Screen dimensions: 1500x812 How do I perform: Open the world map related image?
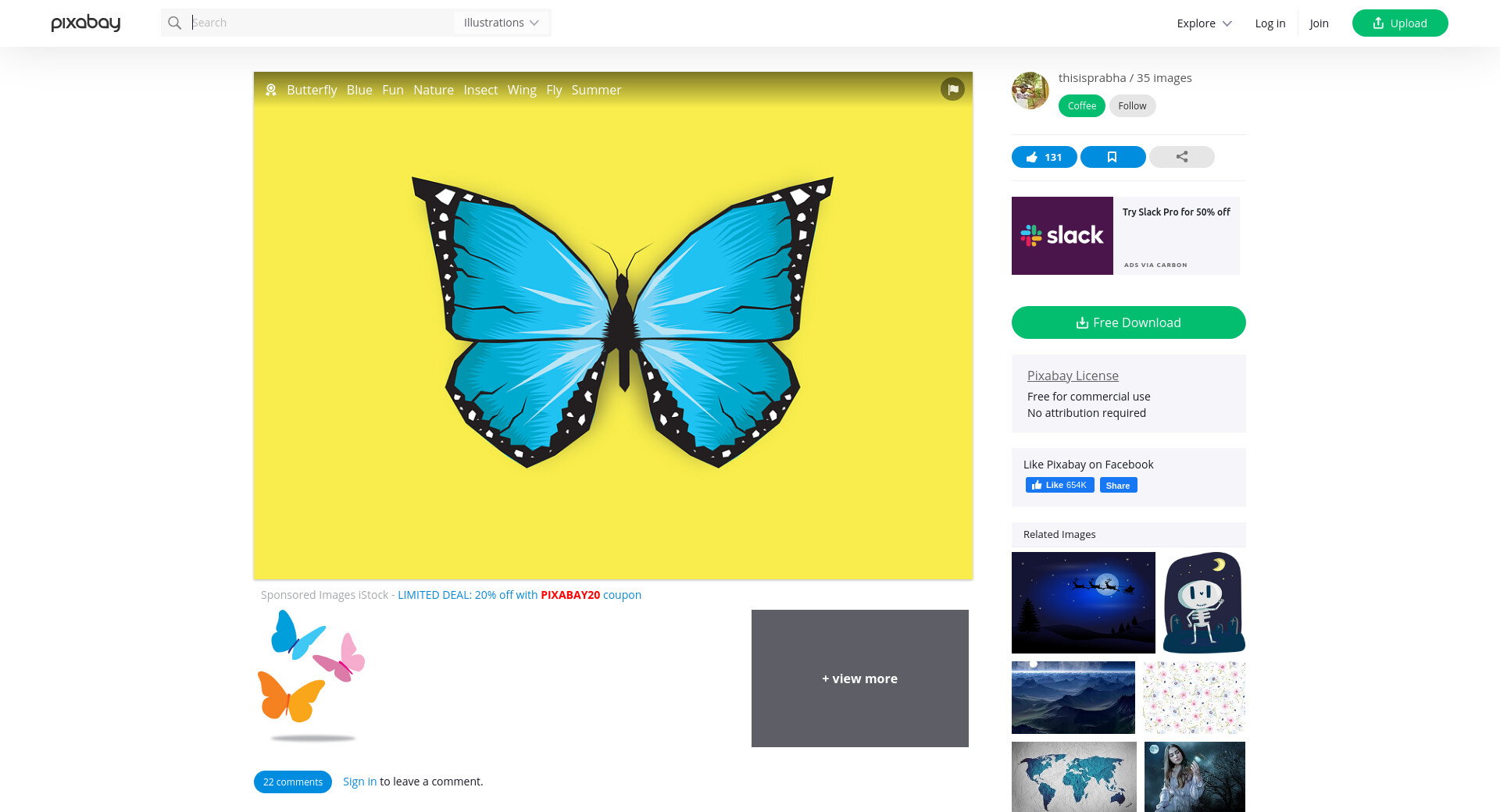tap(1073, 776)
